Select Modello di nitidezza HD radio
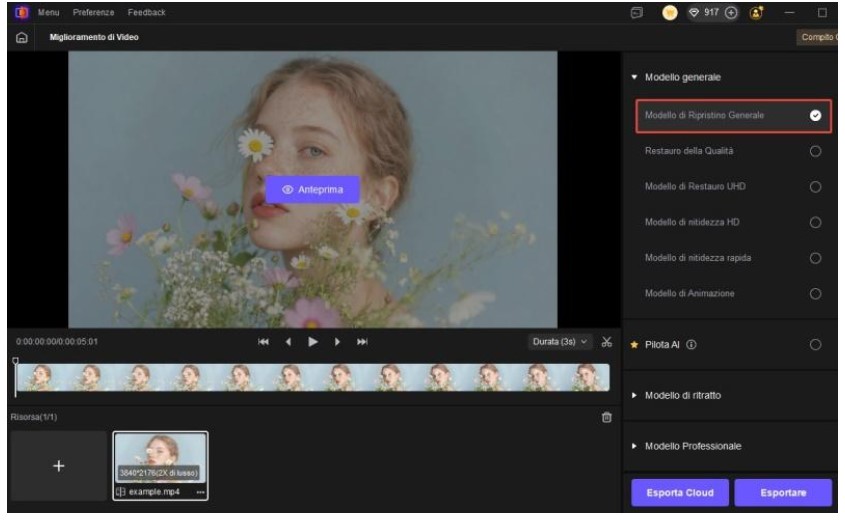845x520 pixels. click(x=815, y=223)
